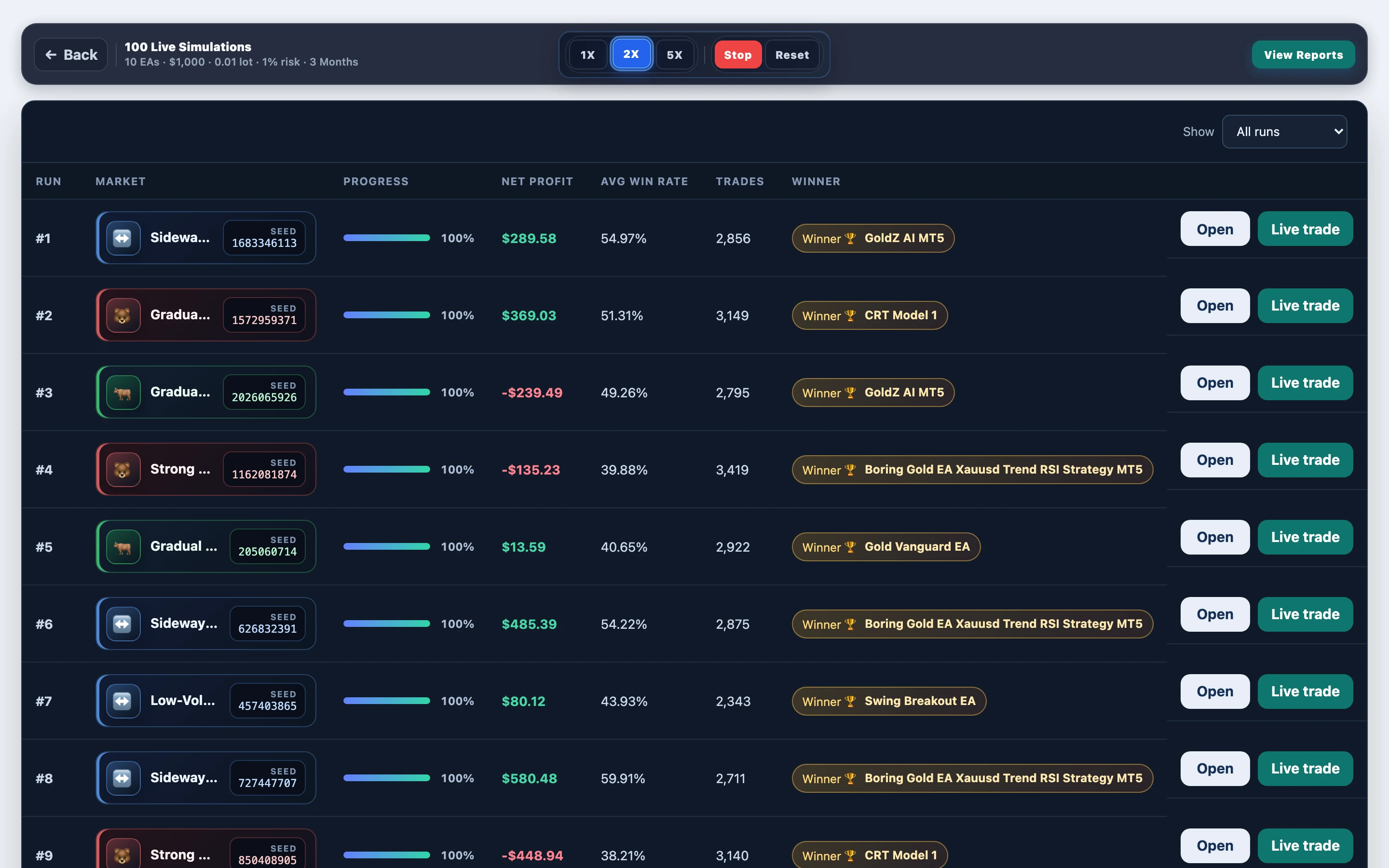
Task: Click the CRT Model 1 winner badge in run #2
Action: [x=870, y=315]
